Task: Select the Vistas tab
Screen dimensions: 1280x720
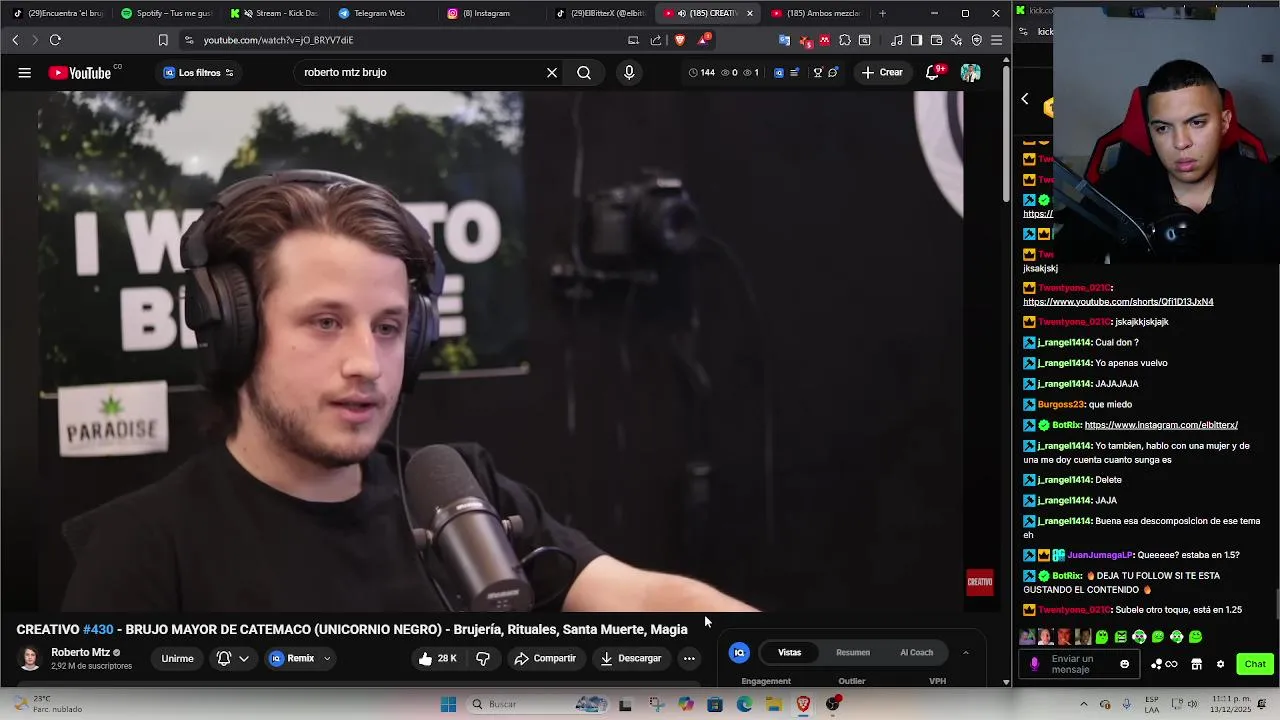Action: pyautogui.click(x=790, y=652)
